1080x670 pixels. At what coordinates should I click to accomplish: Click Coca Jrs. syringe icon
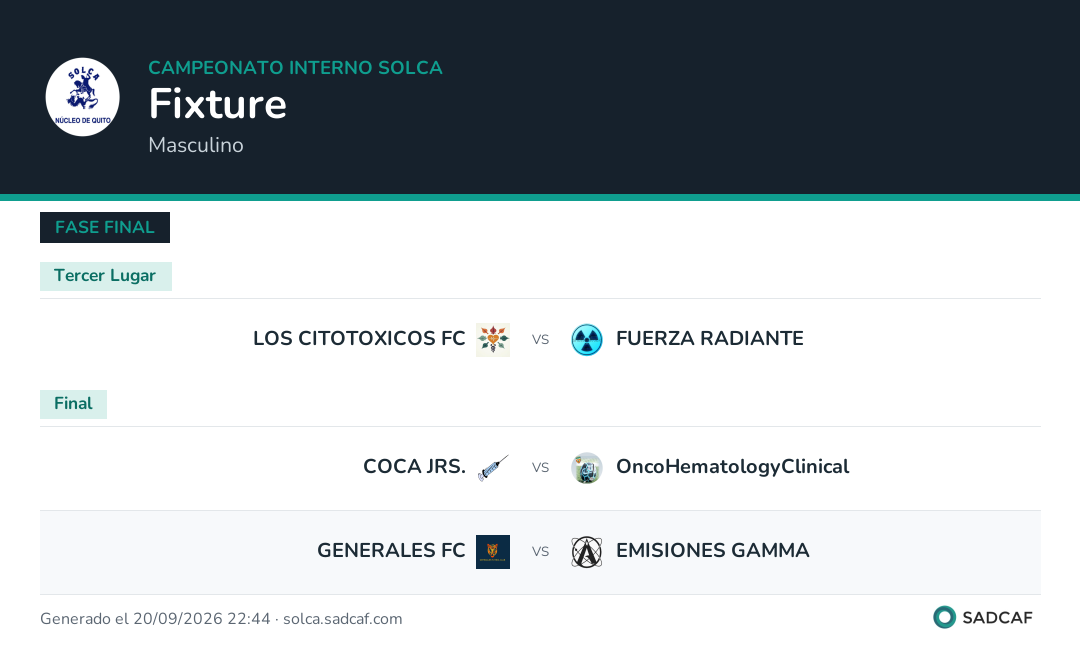coord(493,468)
